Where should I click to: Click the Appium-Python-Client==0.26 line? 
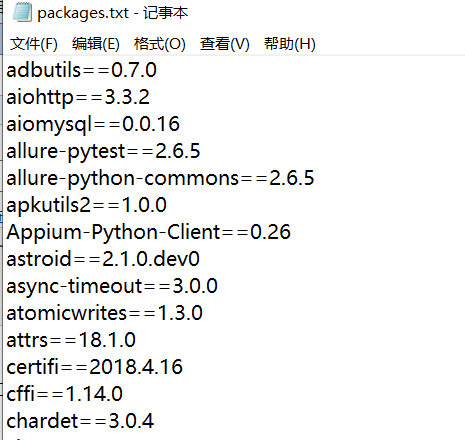(149, 232)
